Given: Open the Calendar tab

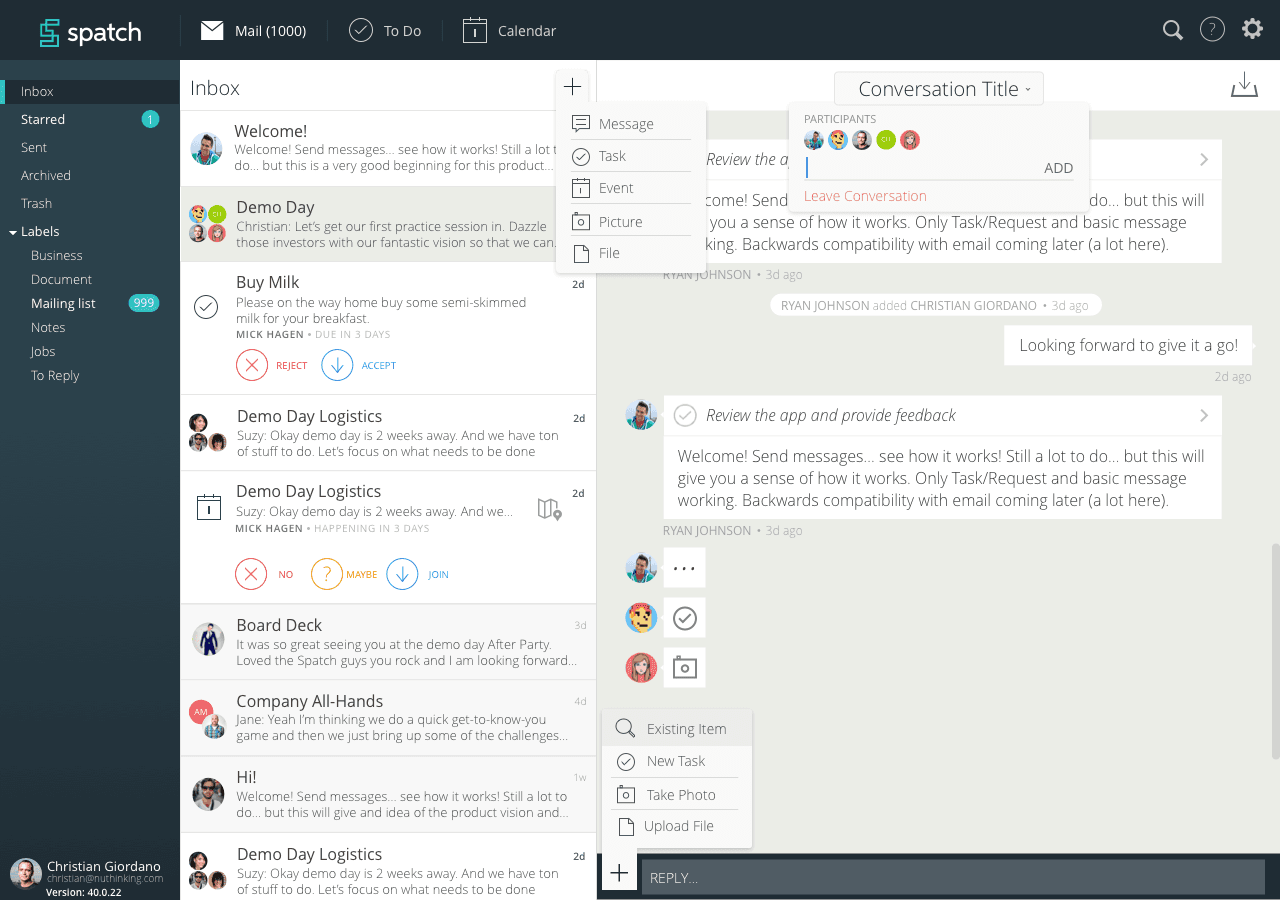Looking at the screenshot, I should (x=509, y=31).
